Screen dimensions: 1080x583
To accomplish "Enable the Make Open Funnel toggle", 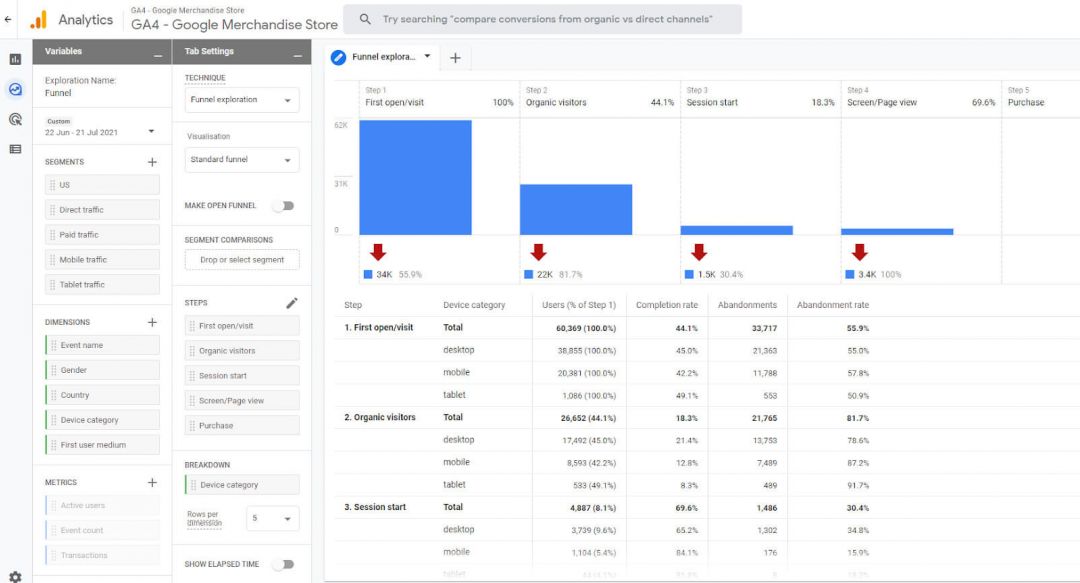I will click(284, 204).
